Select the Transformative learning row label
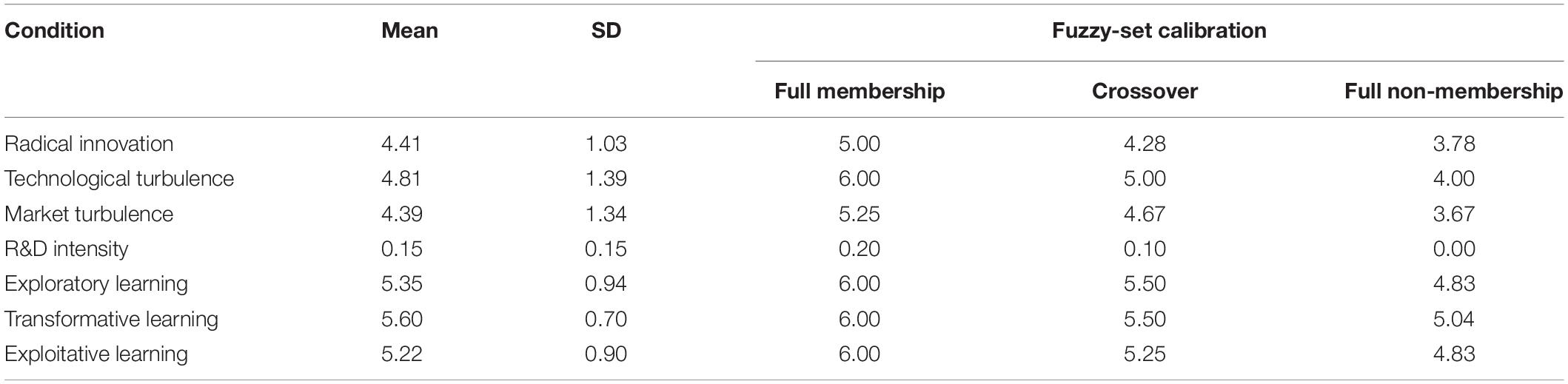 click(x=111, y=319)
